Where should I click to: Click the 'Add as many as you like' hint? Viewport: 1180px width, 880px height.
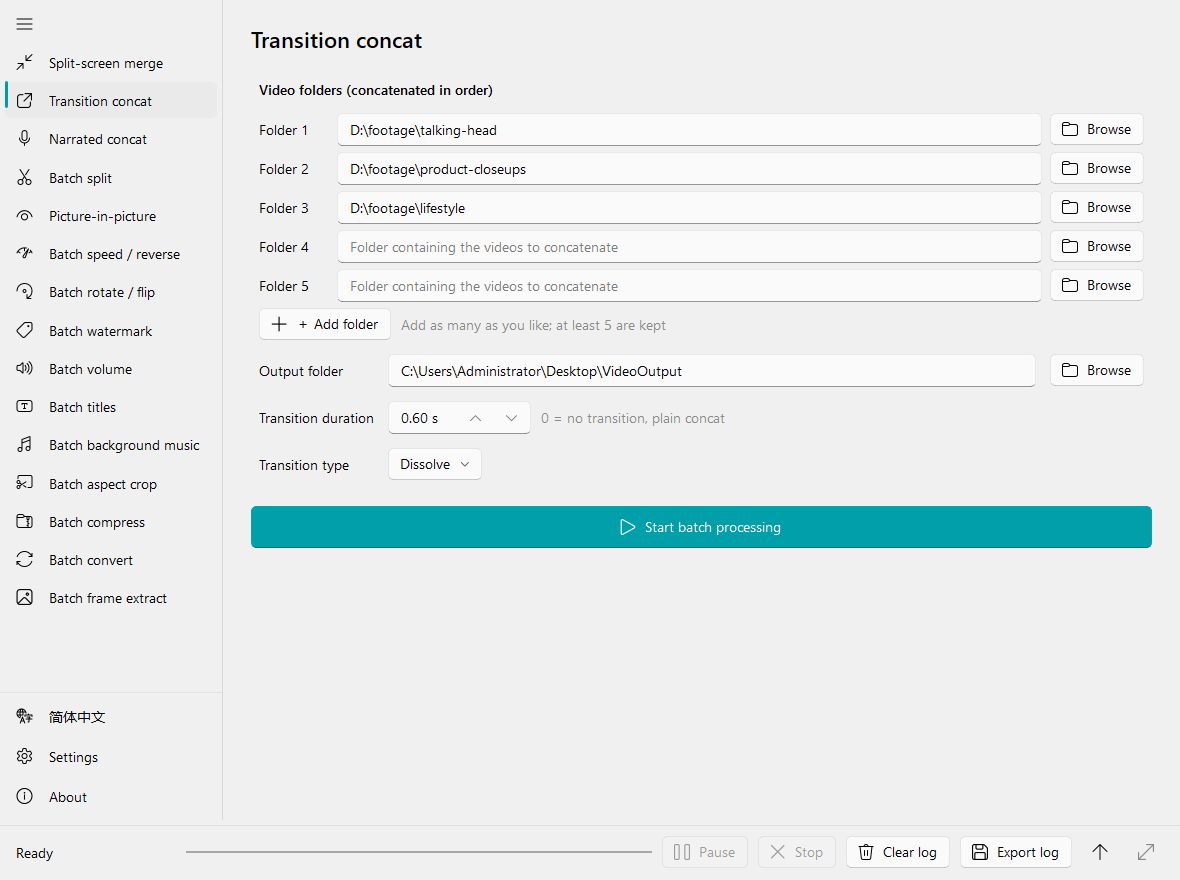[534, 325]
